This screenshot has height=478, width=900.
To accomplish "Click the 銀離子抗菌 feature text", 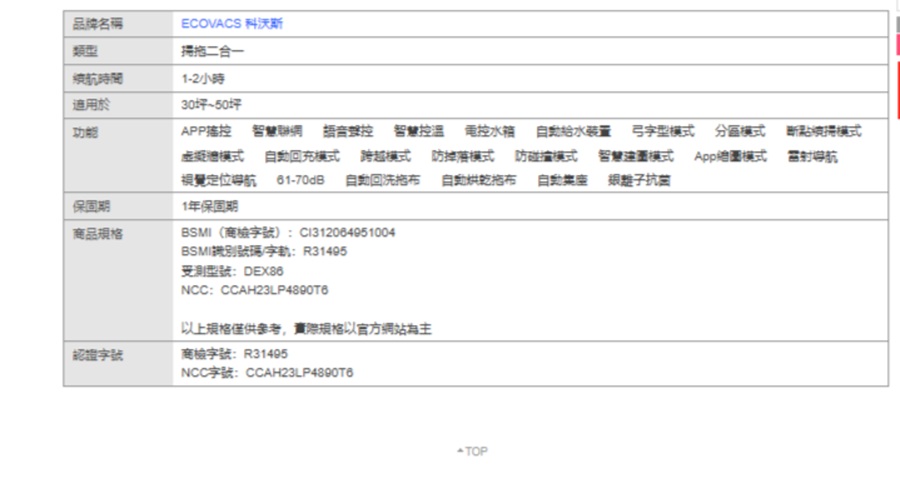I will pyautogui.click(x=639, y=180).
